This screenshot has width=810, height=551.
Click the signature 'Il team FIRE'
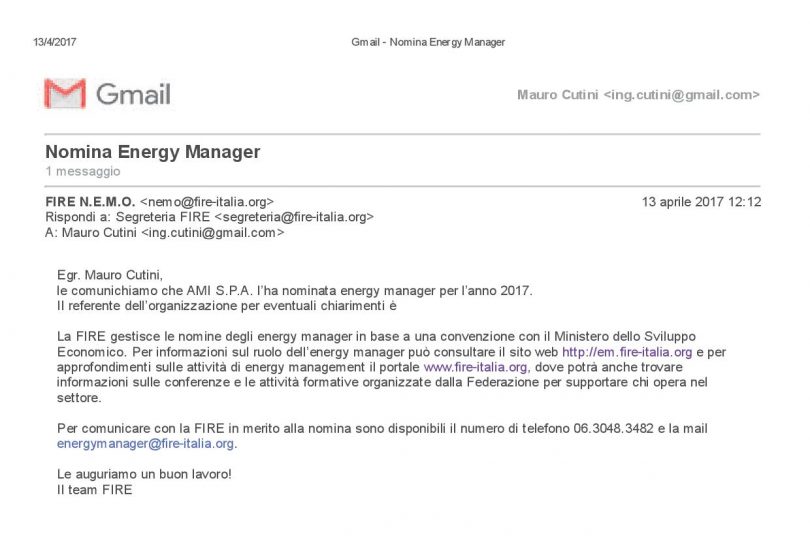coord(95,490)
